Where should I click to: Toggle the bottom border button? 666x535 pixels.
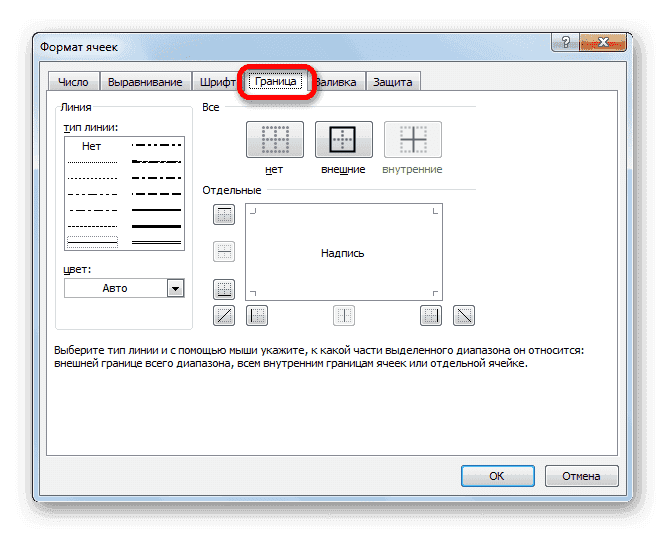[224, 290]
